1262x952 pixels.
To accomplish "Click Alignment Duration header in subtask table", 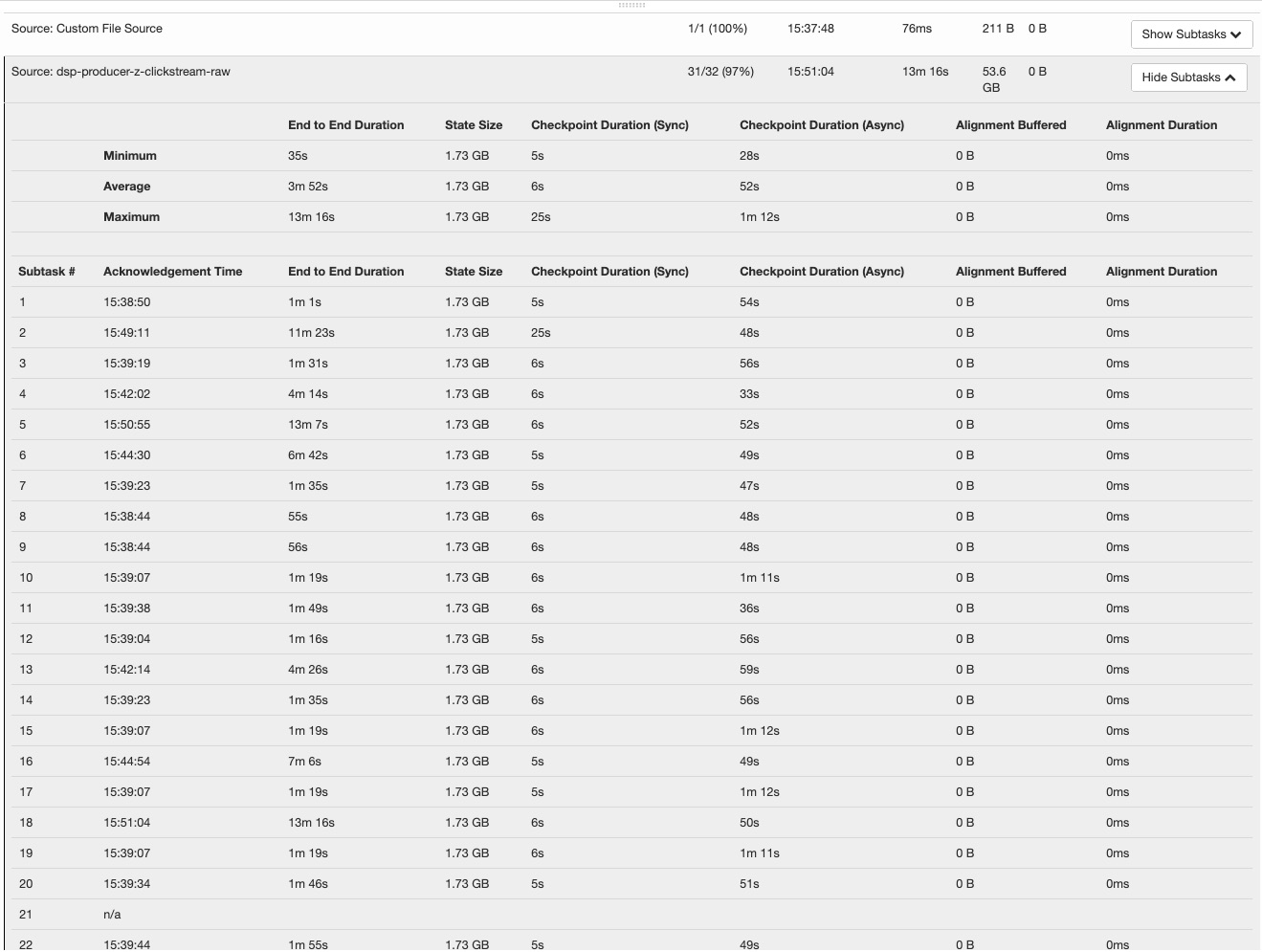I will [1161, 272].
